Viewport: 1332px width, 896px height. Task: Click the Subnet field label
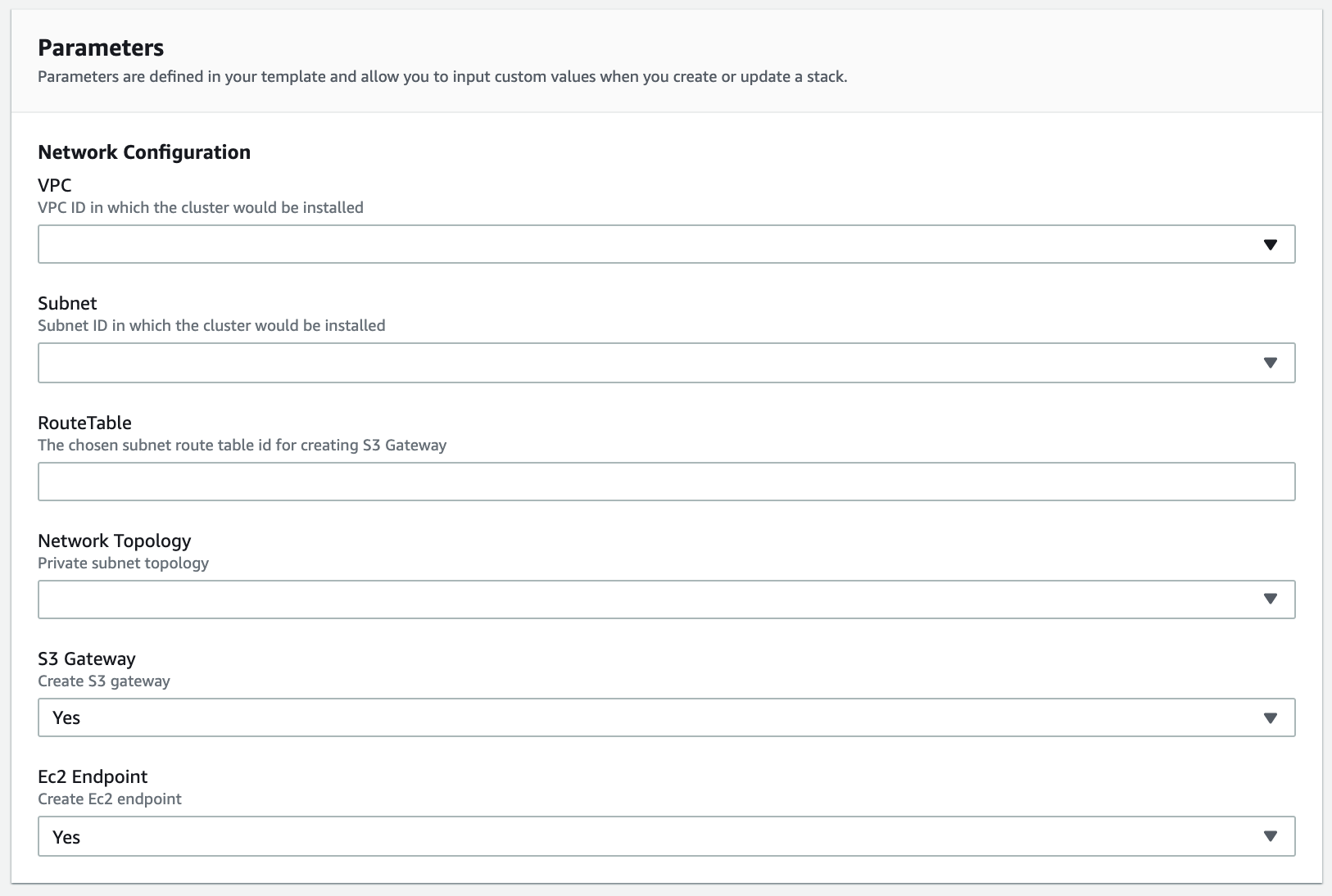pos(67,304)
